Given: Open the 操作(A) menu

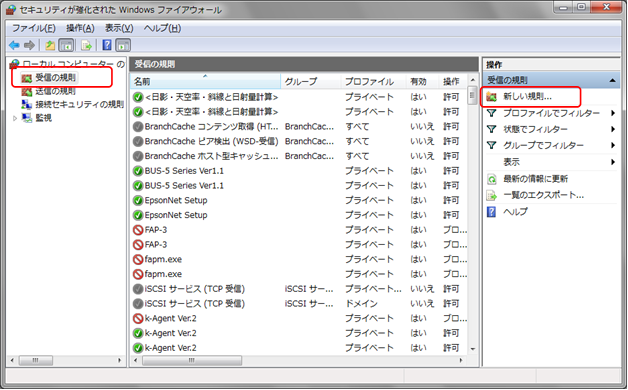Looking at the screenshot, I should (x=80, y=28).
